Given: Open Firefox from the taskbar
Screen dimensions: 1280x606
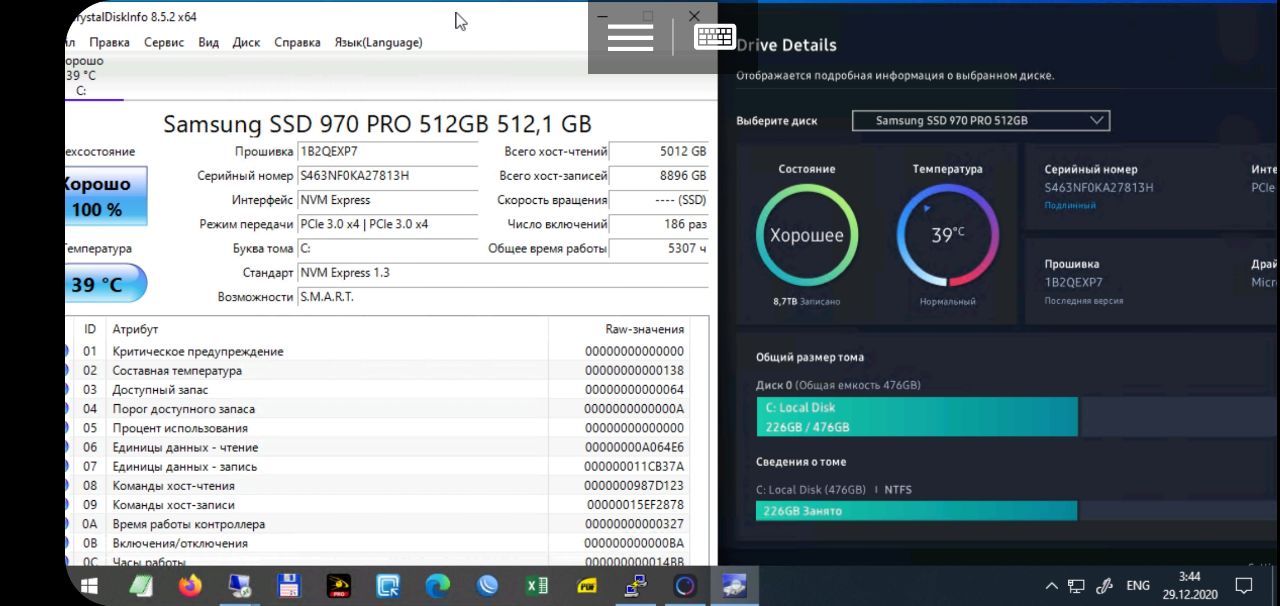Looking at the screenshot, I should point(189,586).
